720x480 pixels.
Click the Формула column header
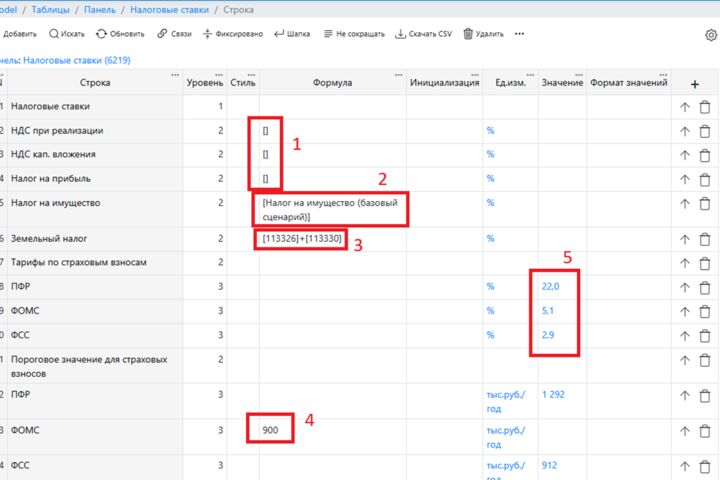(332, 83)
